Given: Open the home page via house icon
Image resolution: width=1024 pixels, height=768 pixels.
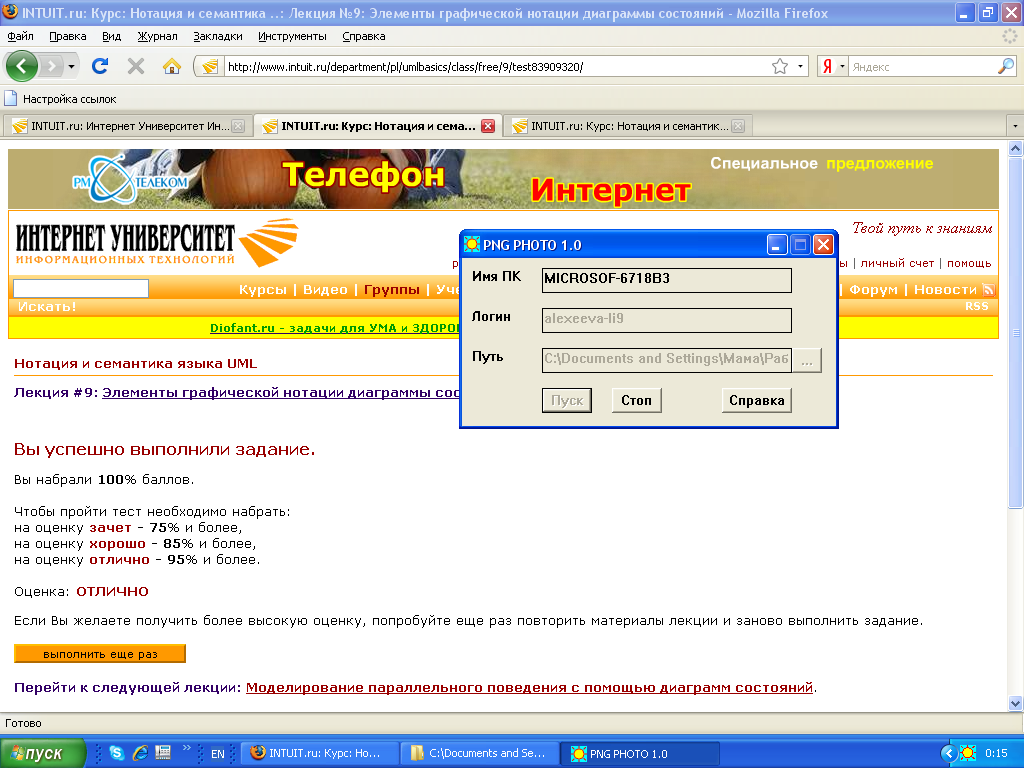Looking at the screenshot, I should coord(172,66).
